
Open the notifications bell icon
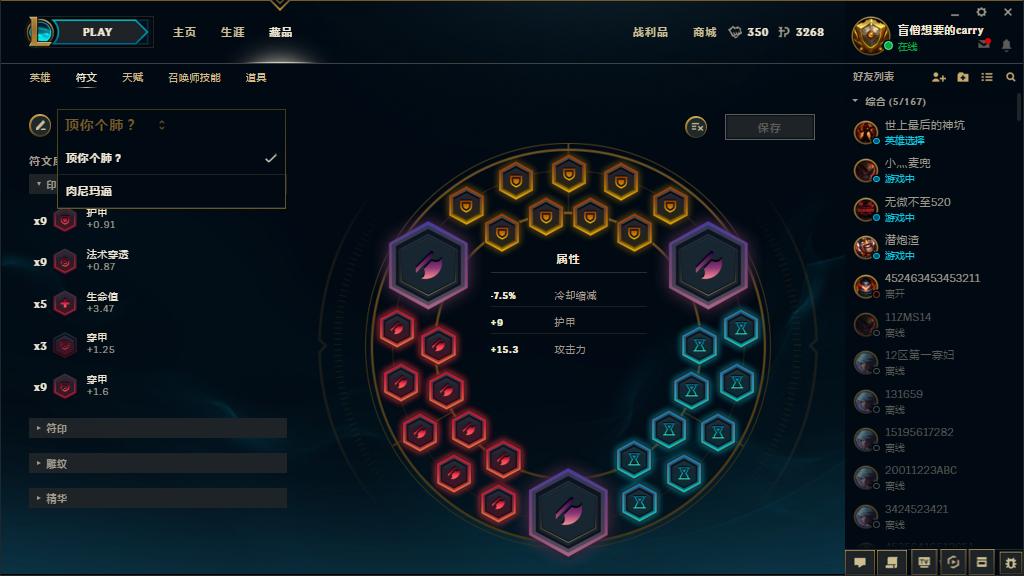tap(1006, 45)
